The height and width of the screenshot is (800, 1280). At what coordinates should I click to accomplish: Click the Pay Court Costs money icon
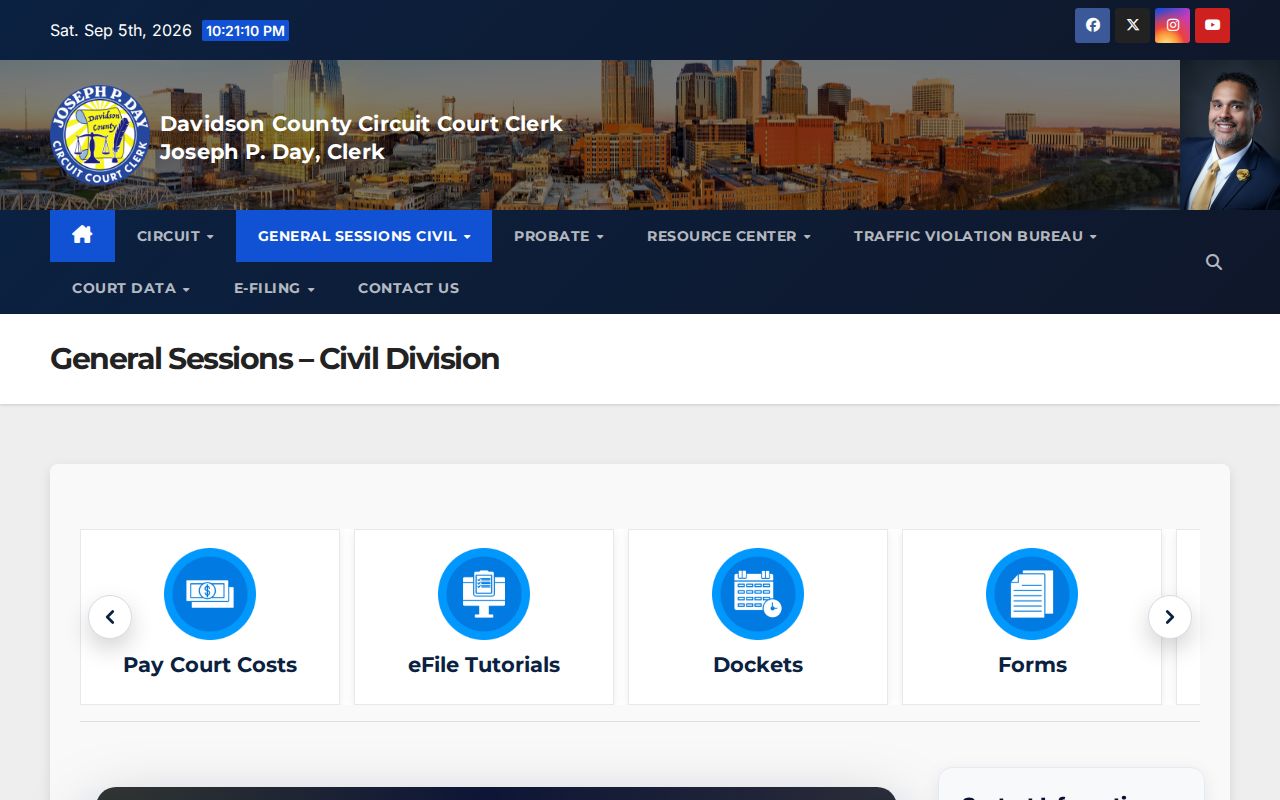coord(210,594)
